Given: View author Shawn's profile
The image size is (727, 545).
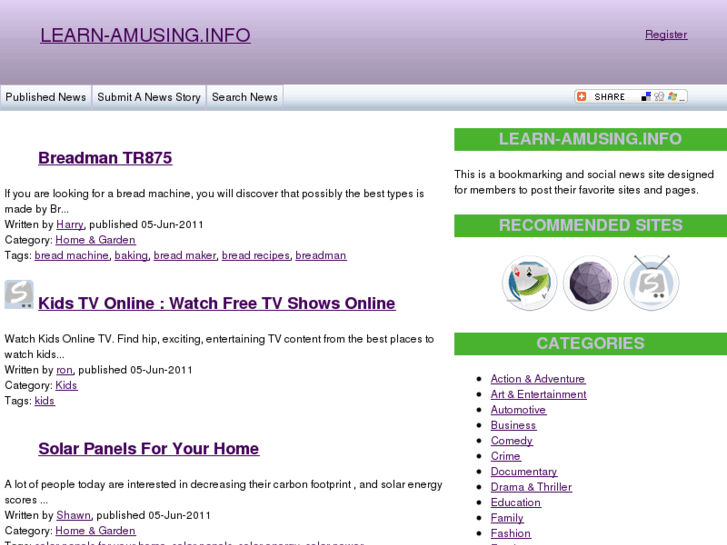Looking at the screenshot, I should pyautogui.click(x=74, y=515).
